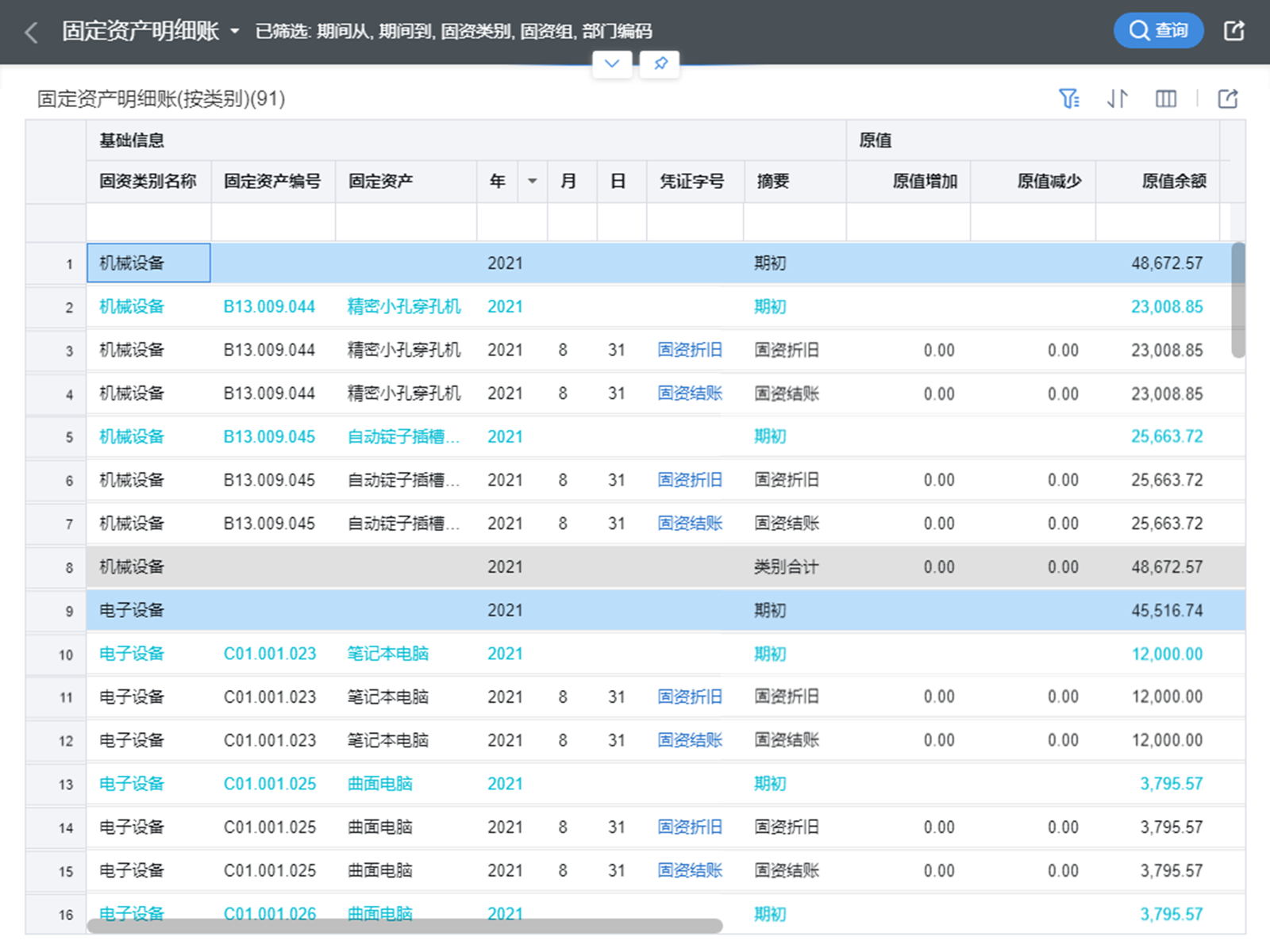Click 原值减少 column header
This screenshot has width=1270, height=952.
pos(1033,182)
